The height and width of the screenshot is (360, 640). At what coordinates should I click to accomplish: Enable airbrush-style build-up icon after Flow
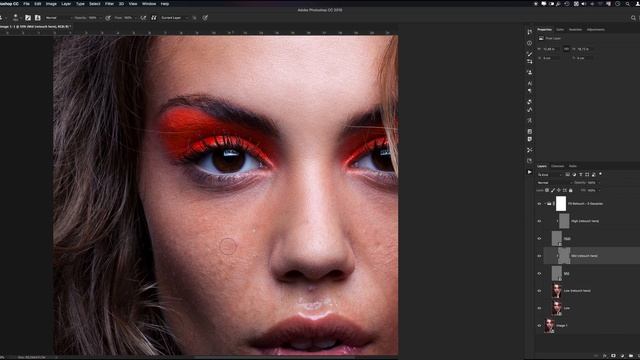[143, 18]
